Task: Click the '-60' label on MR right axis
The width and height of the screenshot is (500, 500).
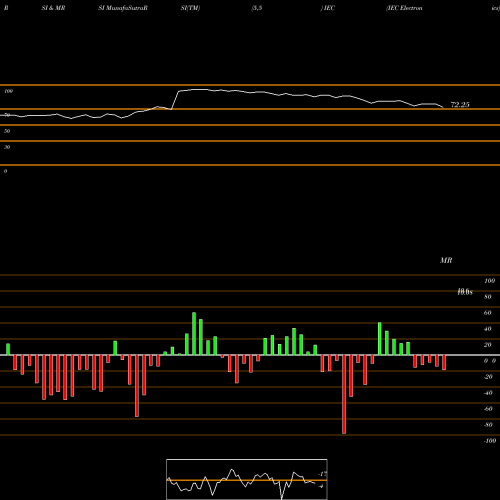Action: click(x=488, y=409)
